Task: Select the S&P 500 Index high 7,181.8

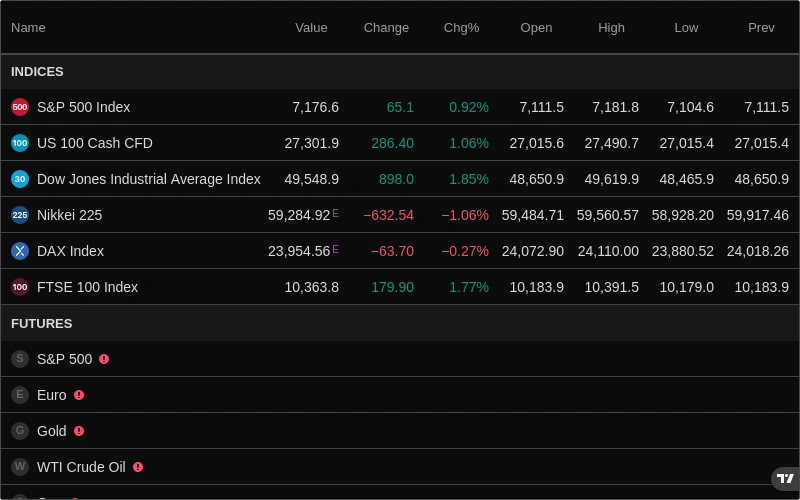Action: coord(615,107)
